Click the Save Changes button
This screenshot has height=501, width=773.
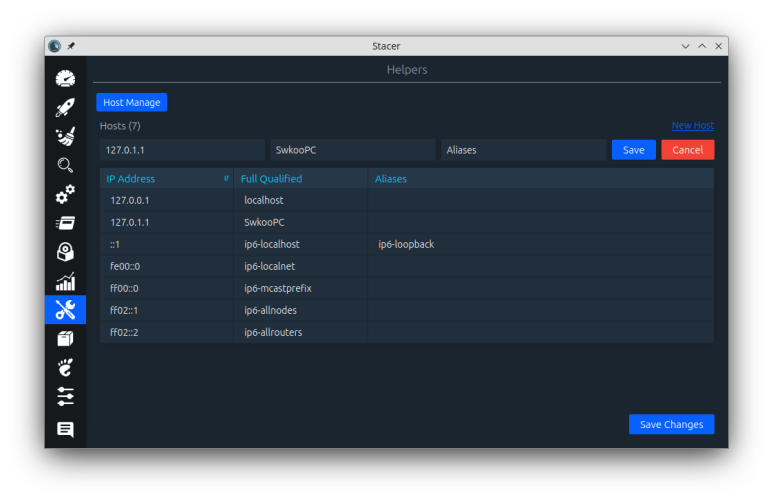click(671, 425)
